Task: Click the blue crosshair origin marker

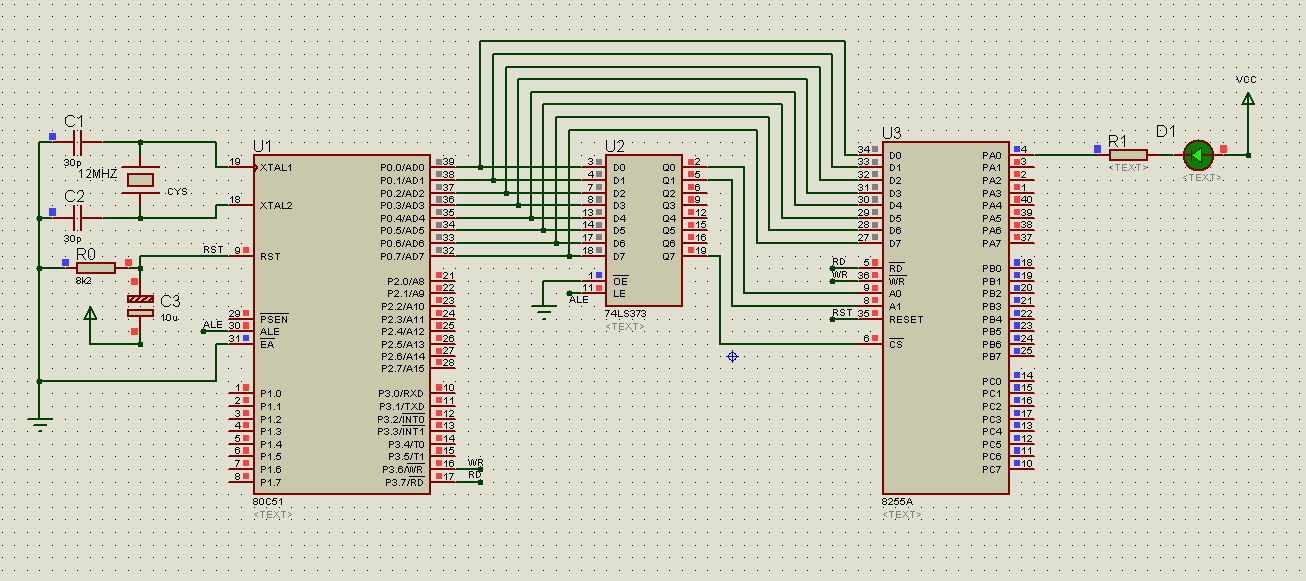Action: point(732,356)
